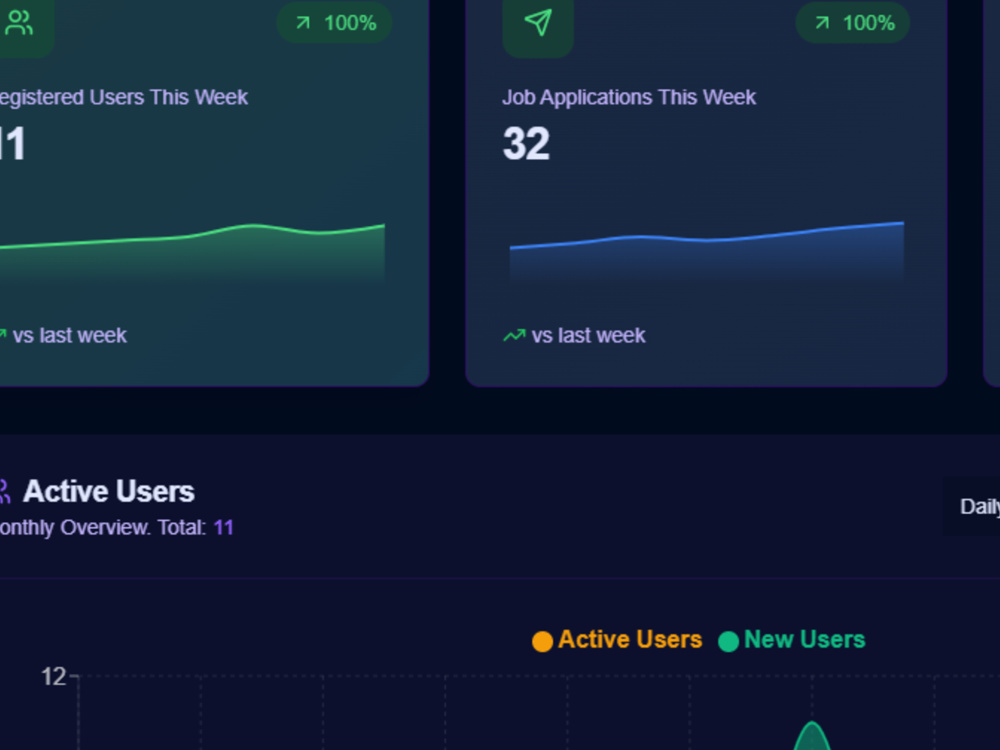The height and width of the screenshot is (750, 1000).
Task: Click the 100% badge on Registered Users card
Action: tap(334, 23)
